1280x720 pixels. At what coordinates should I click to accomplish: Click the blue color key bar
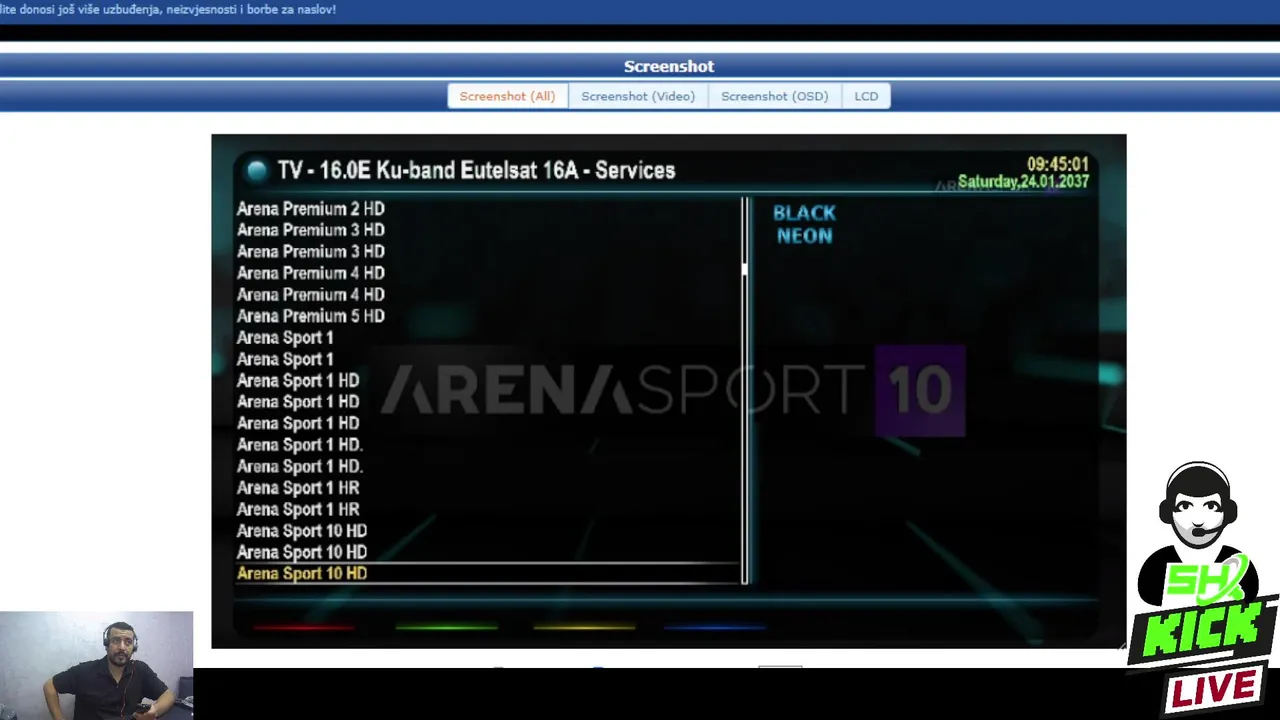click(x=715, y=627)
